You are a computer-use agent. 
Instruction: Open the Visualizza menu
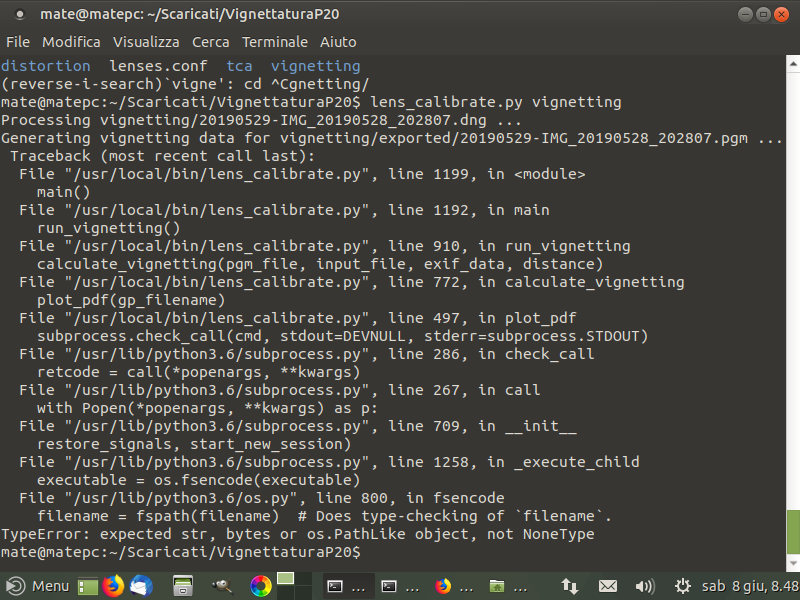[x=146, y=42]
